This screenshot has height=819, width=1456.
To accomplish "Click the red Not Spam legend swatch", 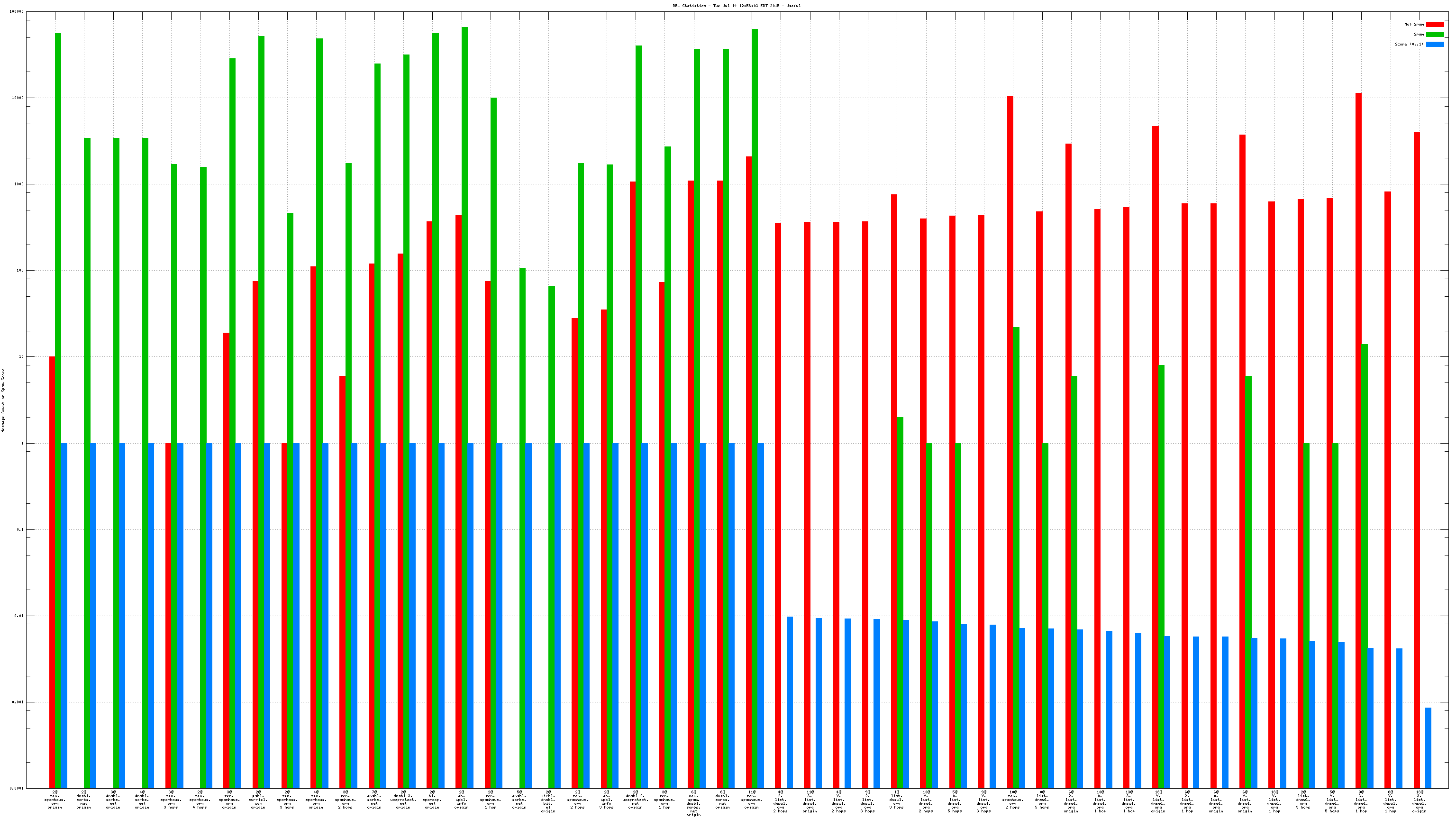I will point(1435,24).
